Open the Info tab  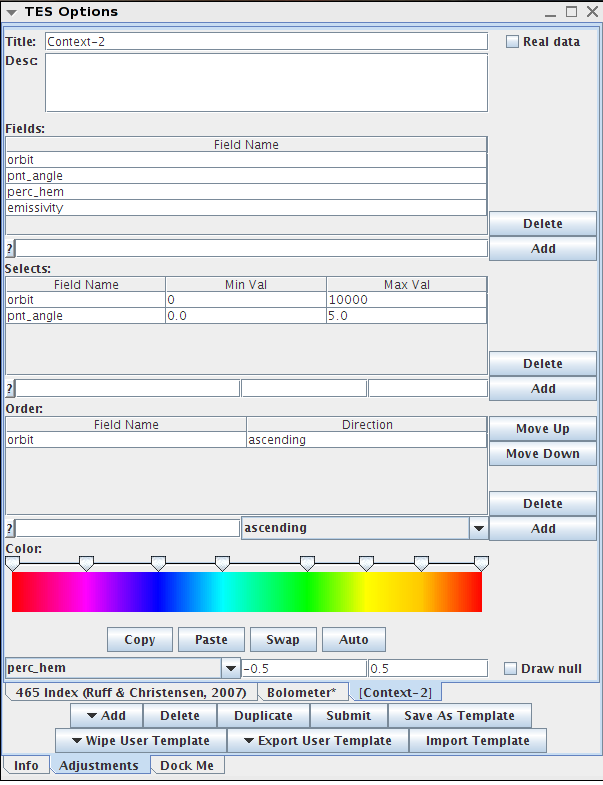tap(26, 765)
